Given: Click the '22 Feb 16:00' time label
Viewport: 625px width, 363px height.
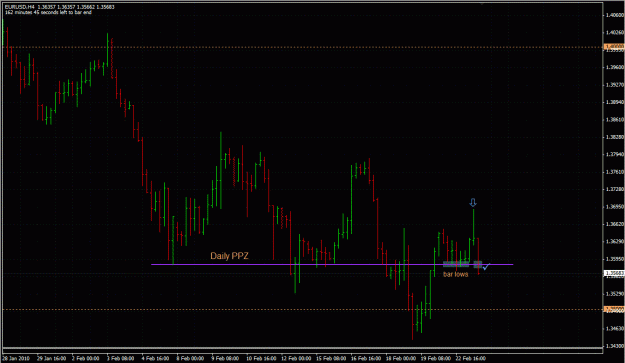Looking at the screenshot, I should tap(470, 358).
